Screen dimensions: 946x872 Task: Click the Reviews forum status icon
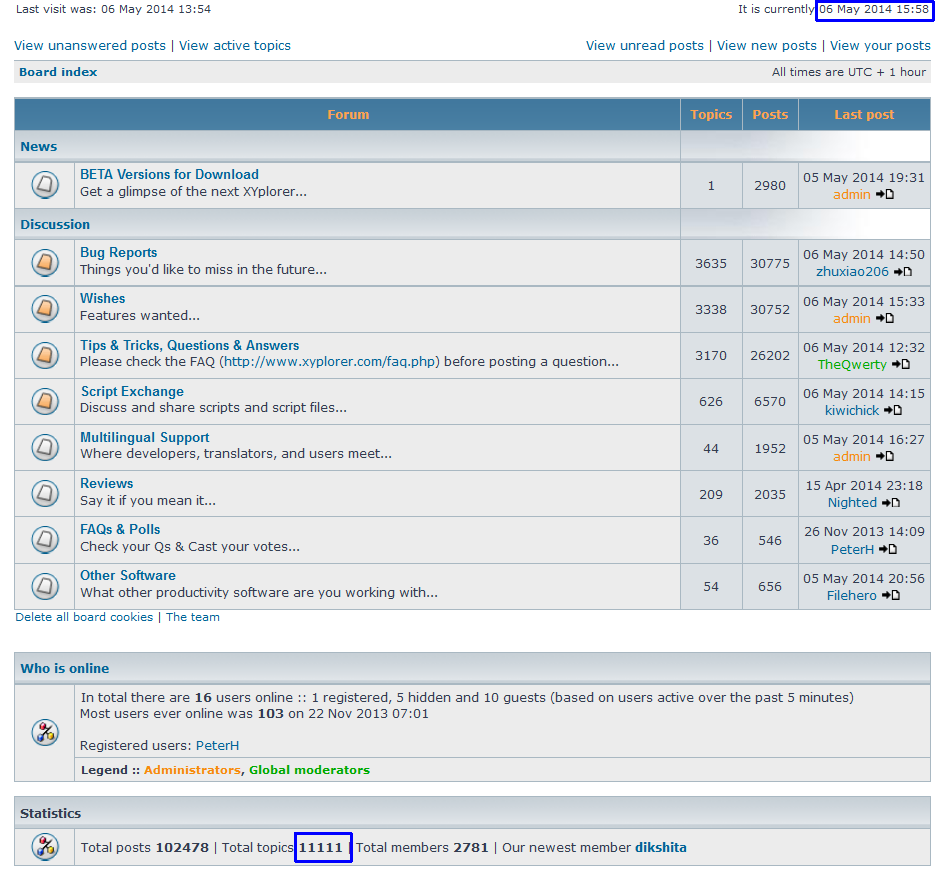(44, 493)
